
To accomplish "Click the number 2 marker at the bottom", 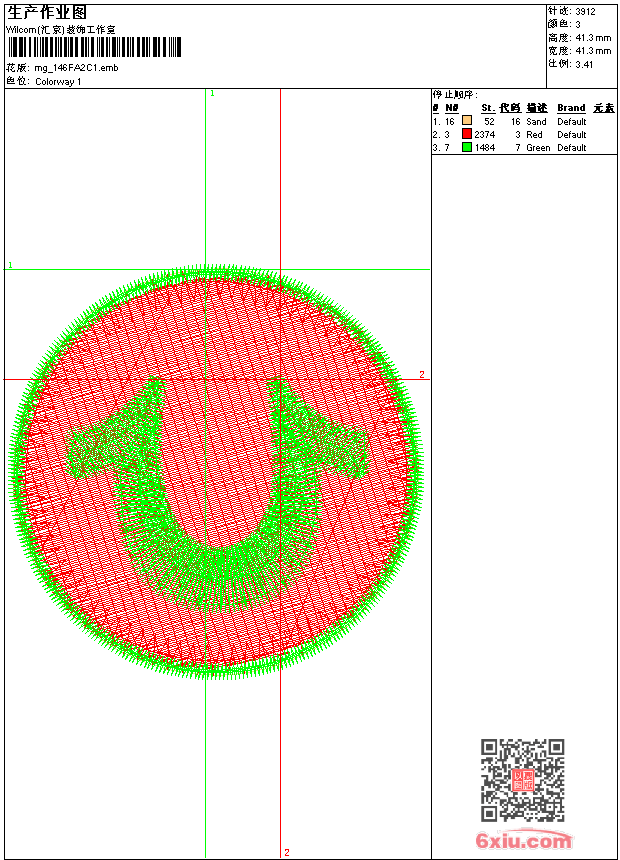I will [286, 852].
